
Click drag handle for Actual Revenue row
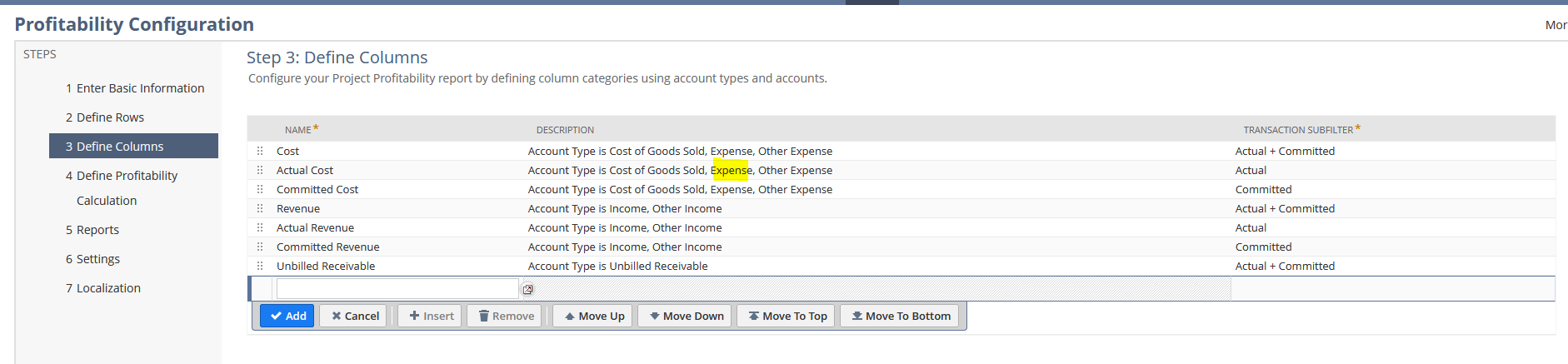click(260, 227)
